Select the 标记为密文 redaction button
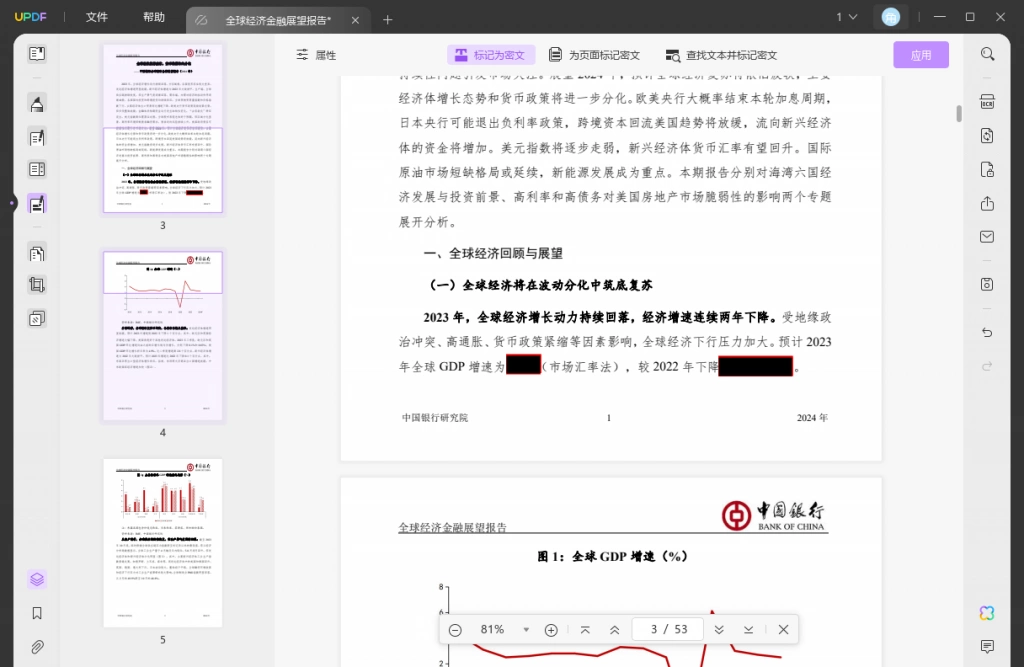Image resolution: width=1024 pixels, height=667 pixels. coord(491,55)
